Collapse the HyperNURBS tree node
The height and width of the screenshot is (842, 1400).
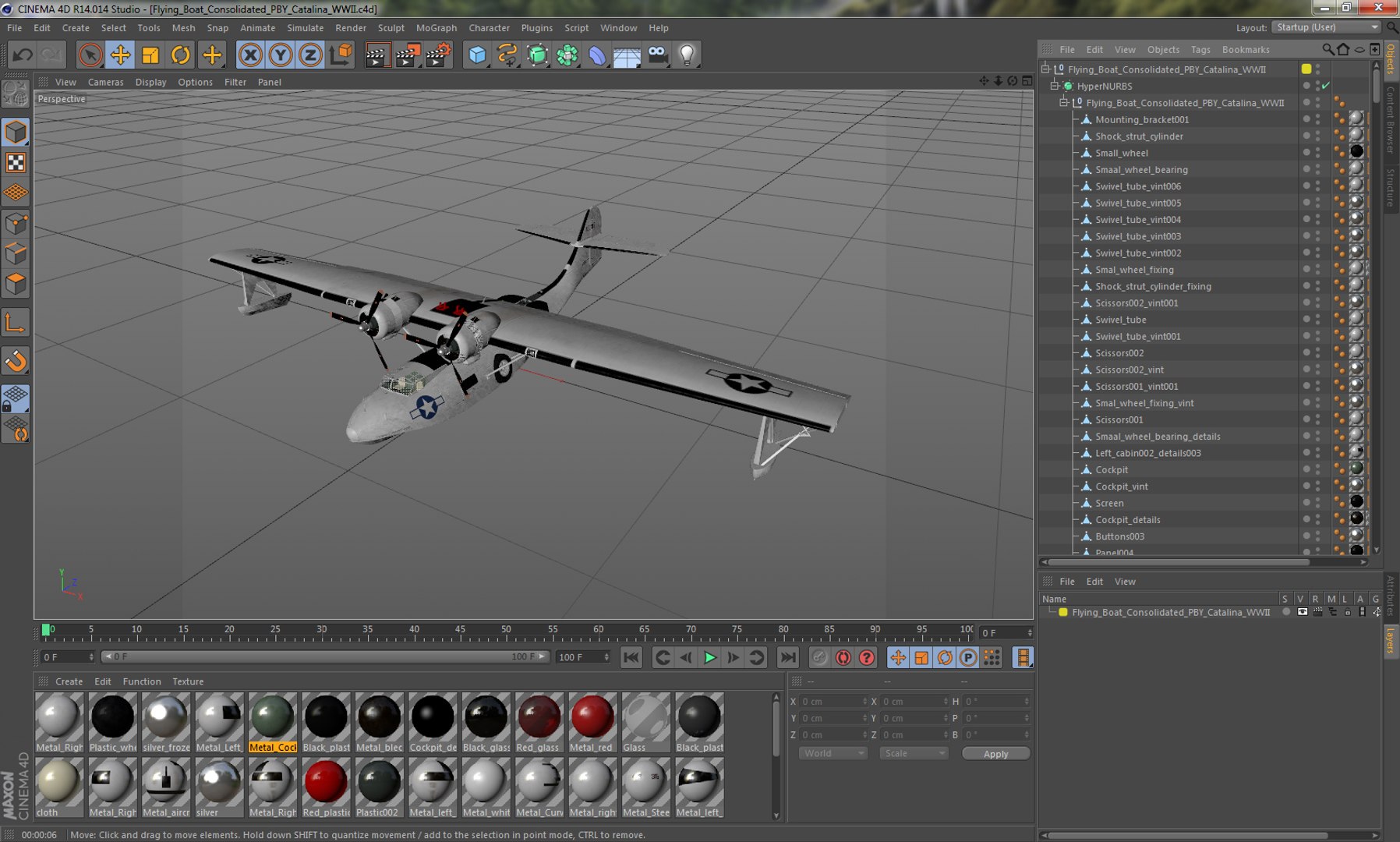[1055, 86]
